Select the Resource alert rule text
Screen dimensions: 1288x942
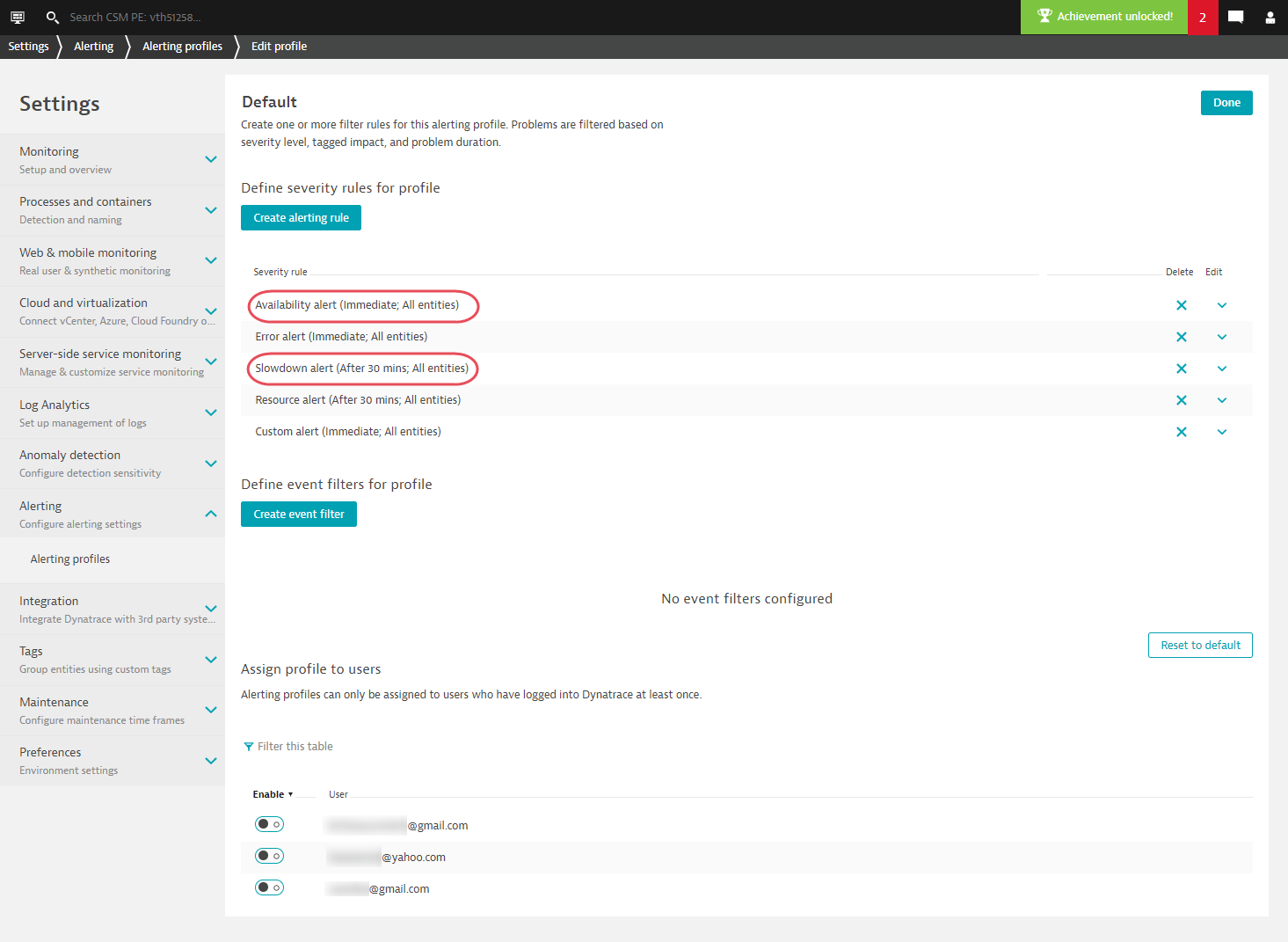[358, 400]
